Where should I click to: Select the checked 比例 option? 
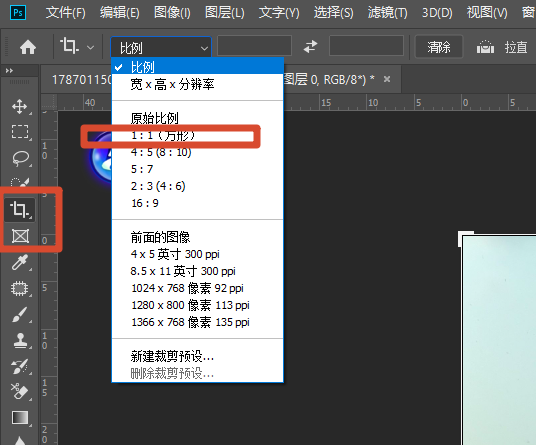tap(198, 67)
